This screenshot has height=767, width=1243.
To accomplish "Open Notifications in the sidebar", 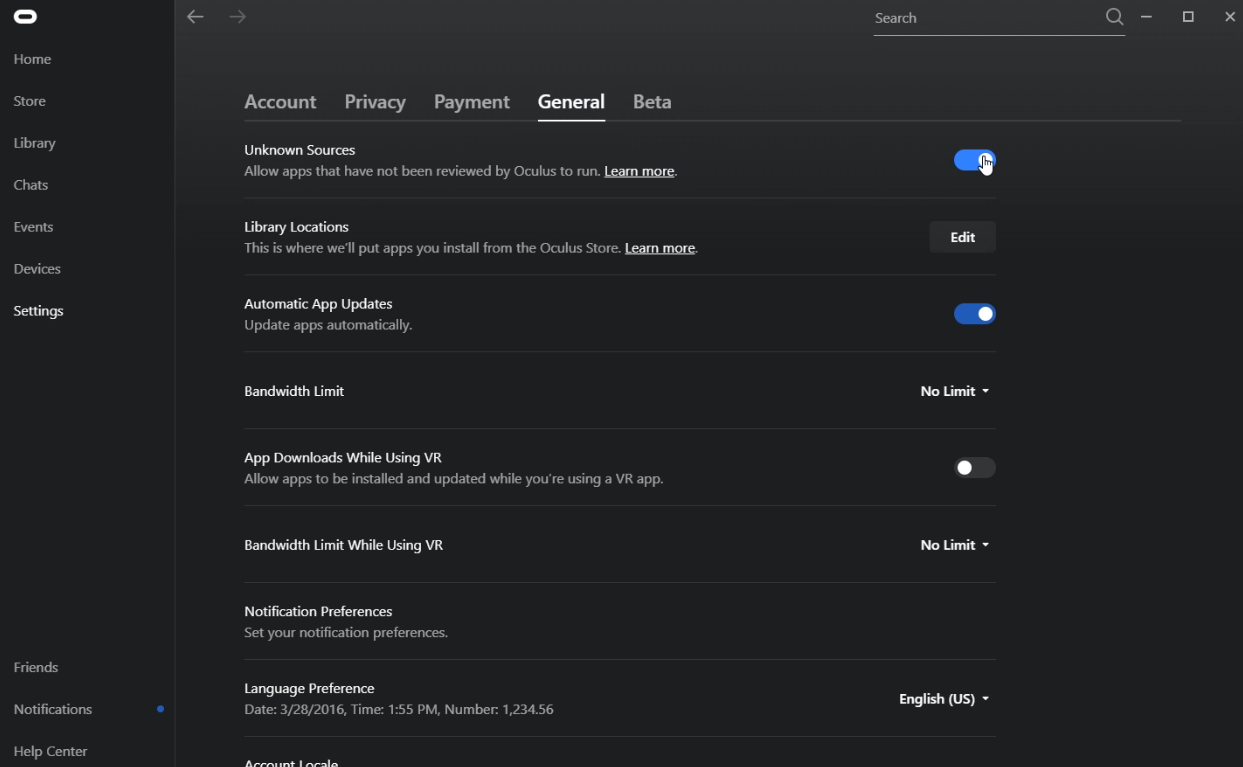I will [53, 709].
